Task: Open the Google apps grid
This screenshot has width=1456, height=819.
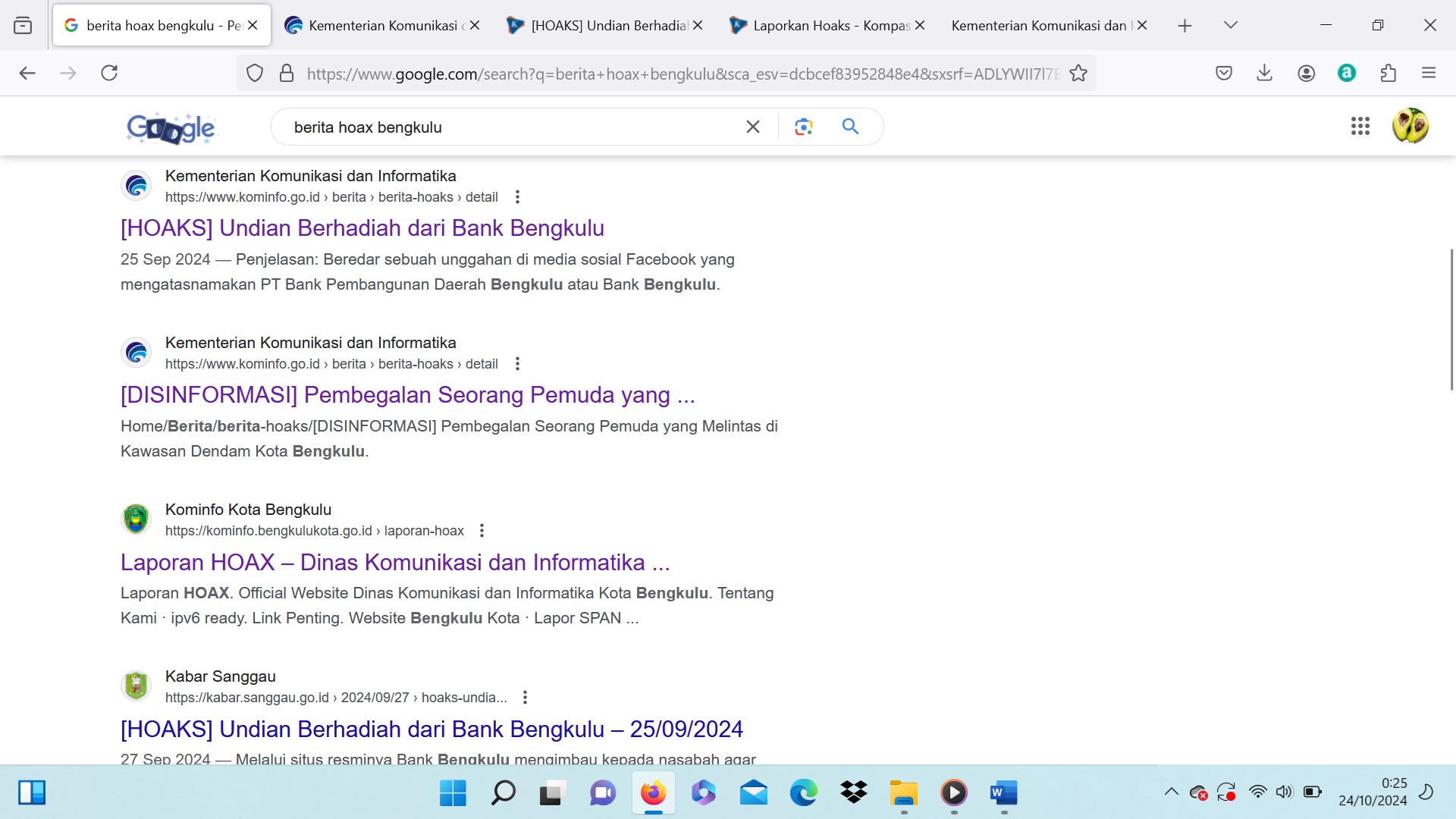Action: (1360, 126)
